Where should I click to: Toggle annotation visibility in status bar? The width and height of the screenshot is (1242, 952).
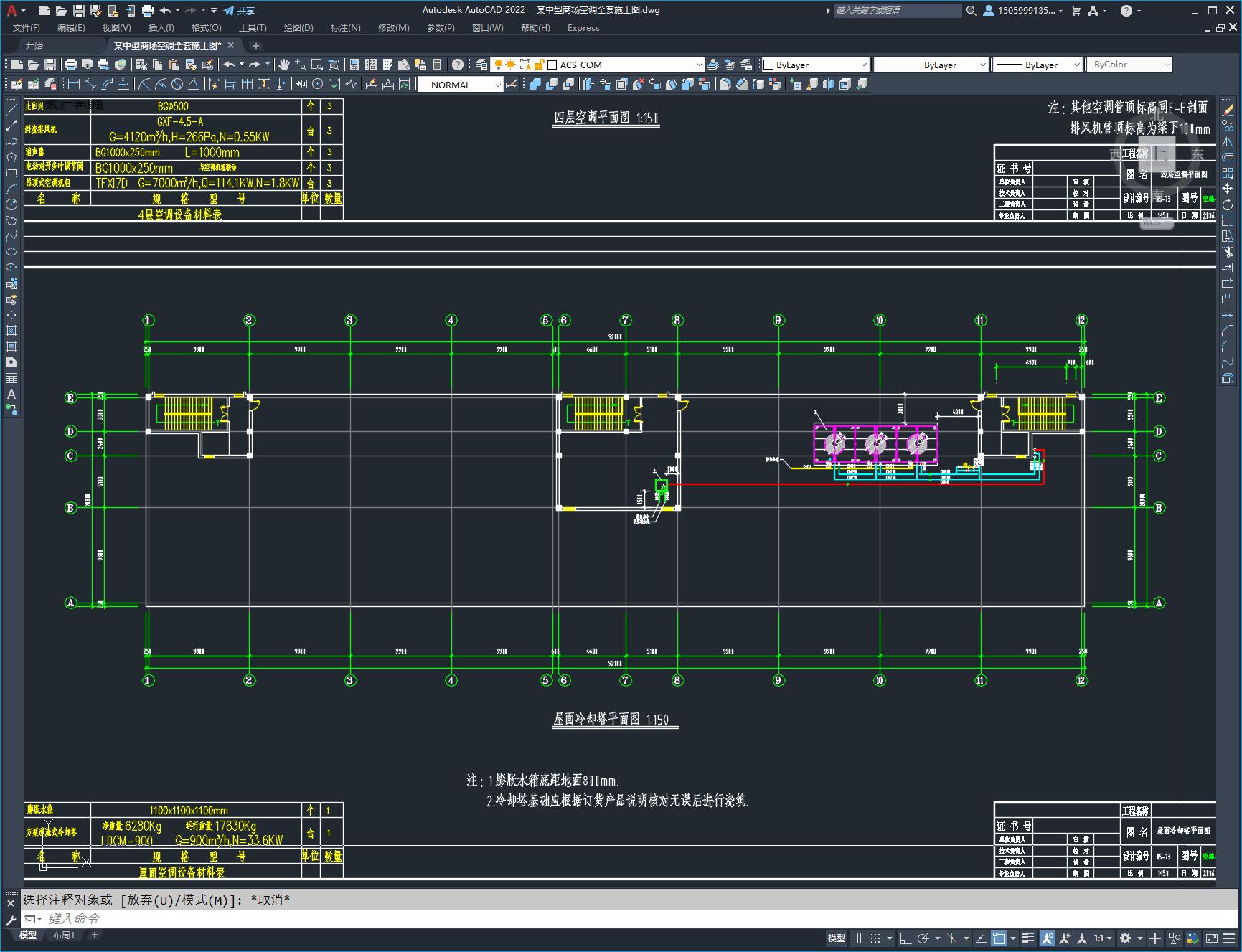[x=1047, y=938]
